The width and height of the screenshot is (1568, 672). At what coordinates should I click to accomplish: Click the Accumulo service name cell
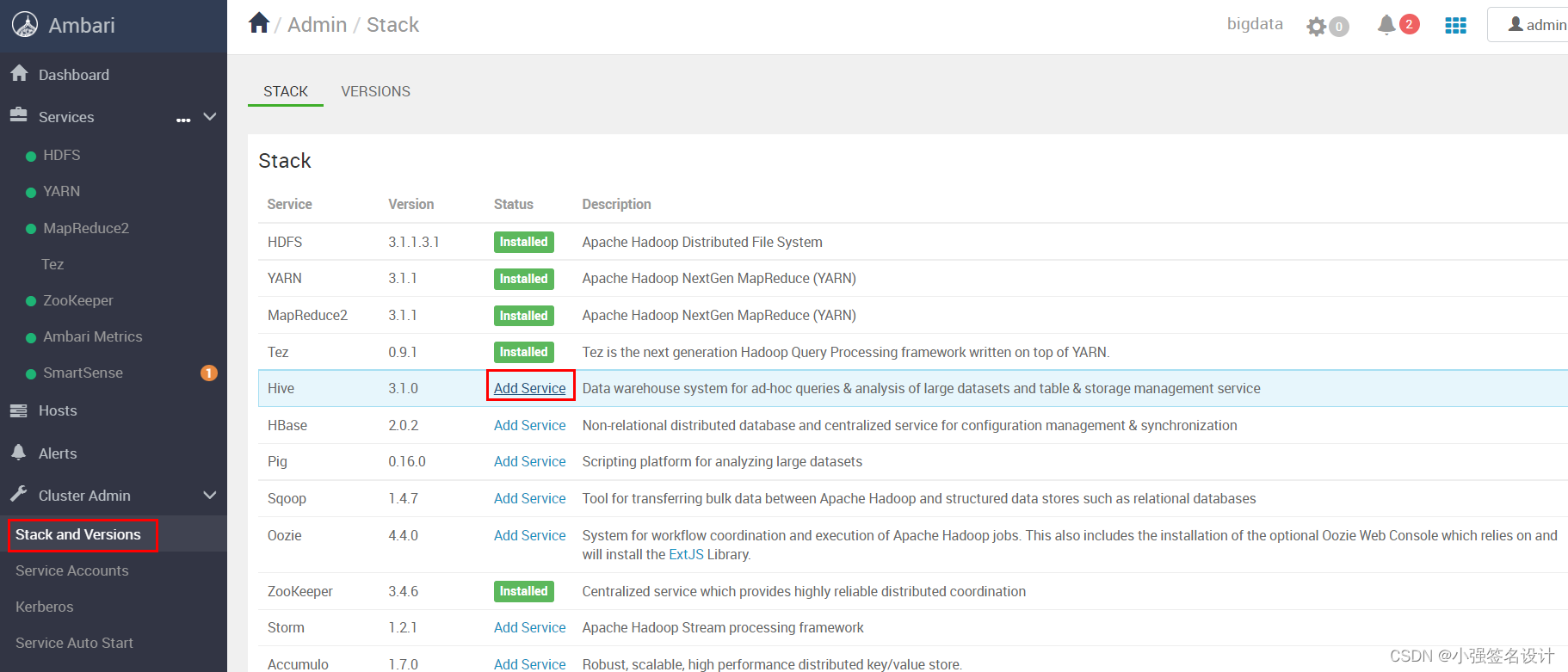(299, 663)
